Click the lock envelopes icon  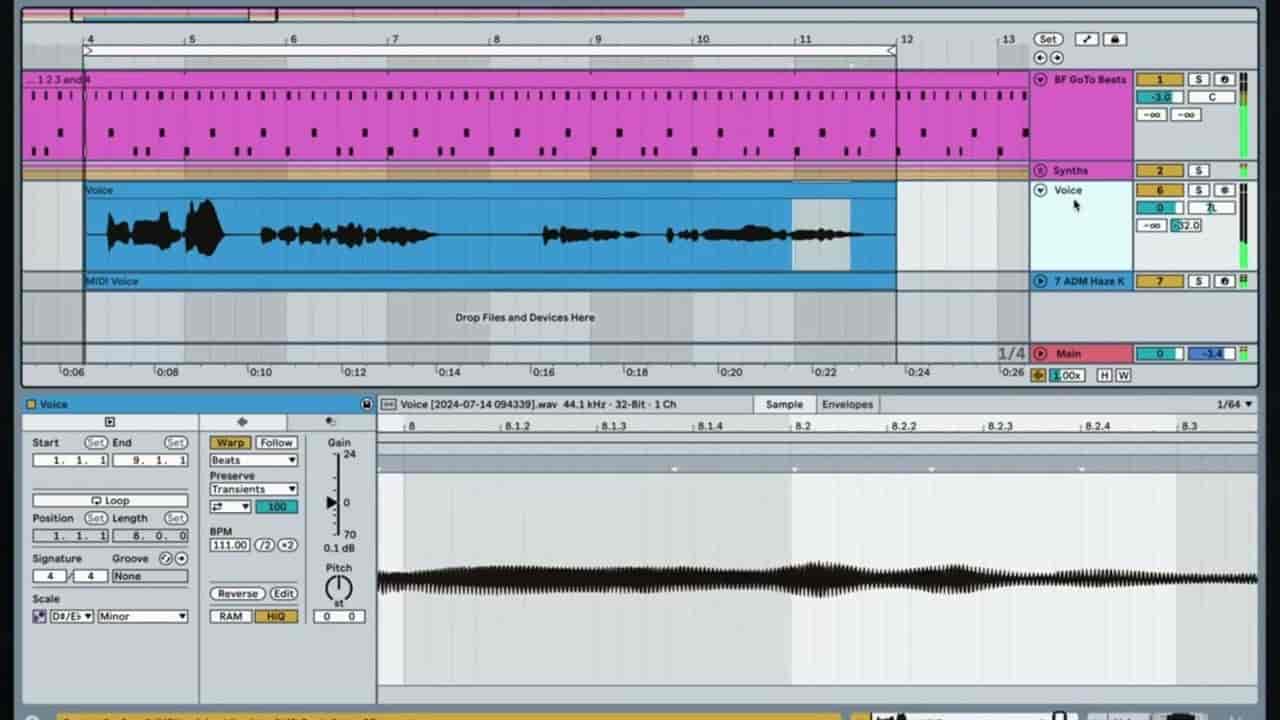point(1115,39)
